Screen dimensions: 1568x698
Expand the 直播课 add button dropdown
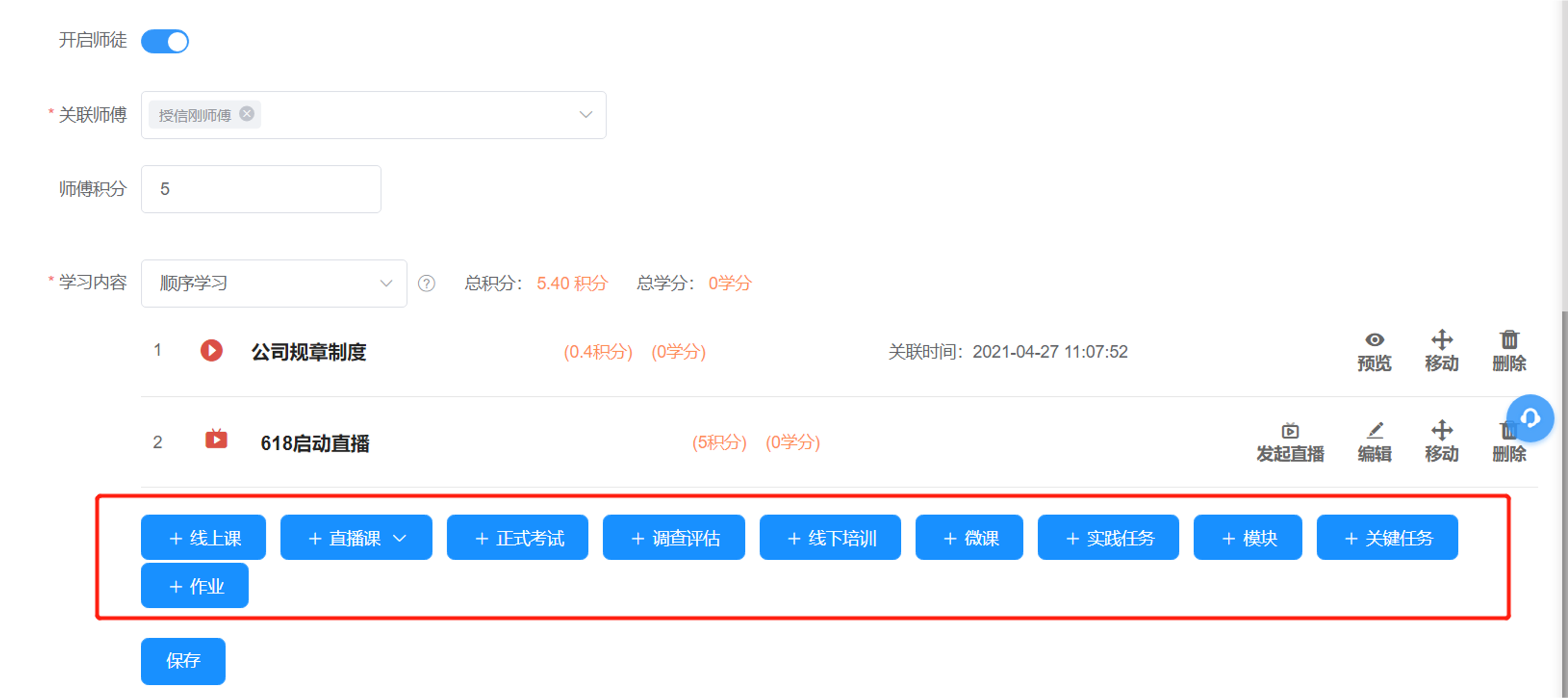point(400,538)
